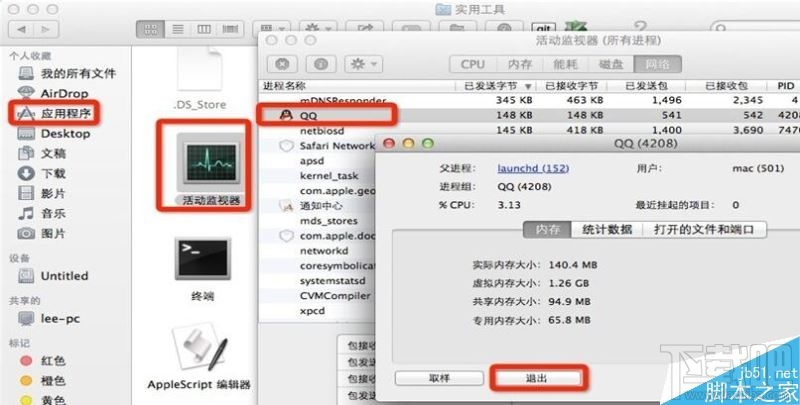Open 应用程序 folder in sidebar
This screenshot has width=800, height=405.
coord(54,113)
